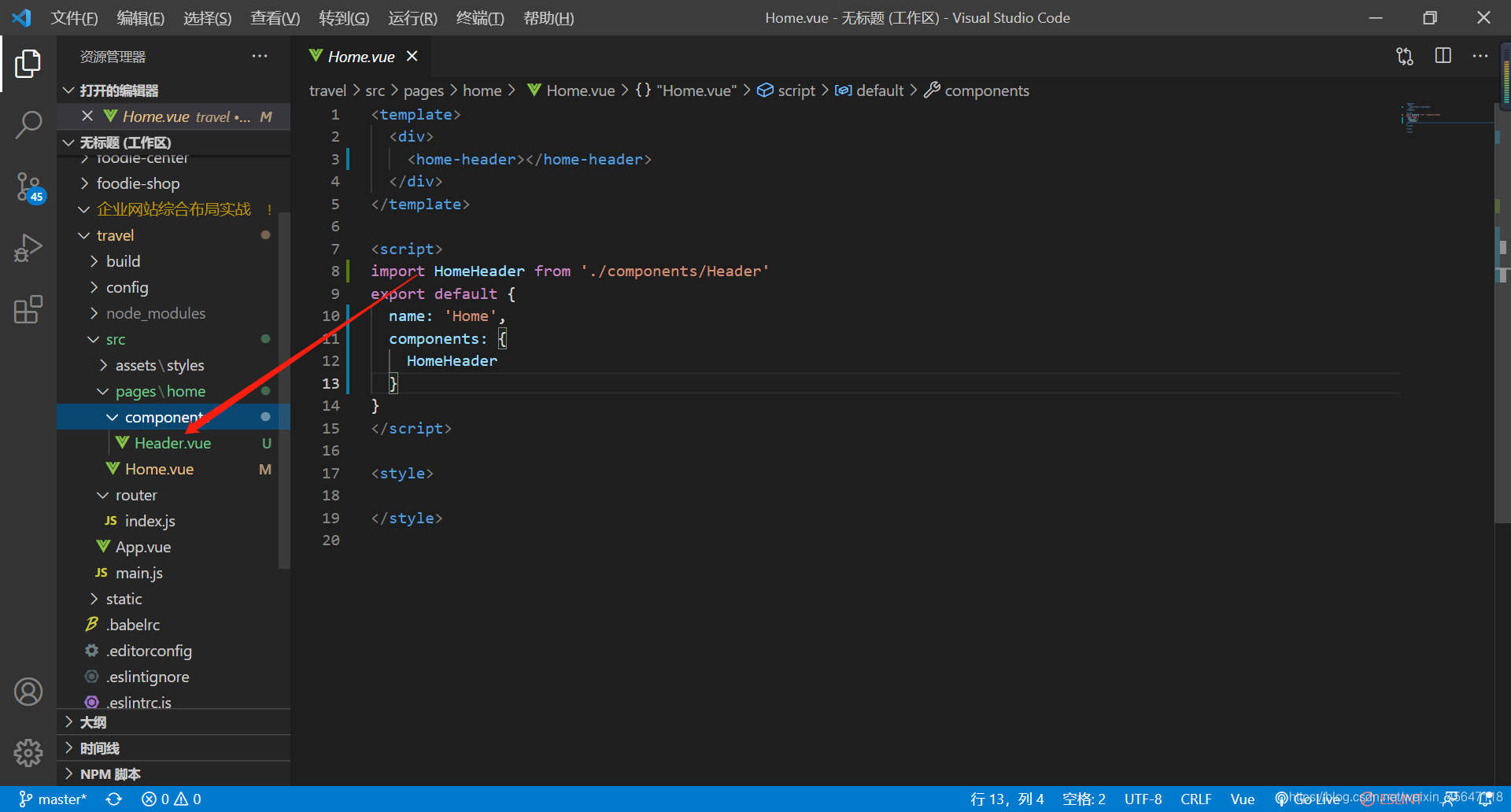Open the 查看(V) menu
The width and height of the screenshot is (1511, 812).
(275, 17)
